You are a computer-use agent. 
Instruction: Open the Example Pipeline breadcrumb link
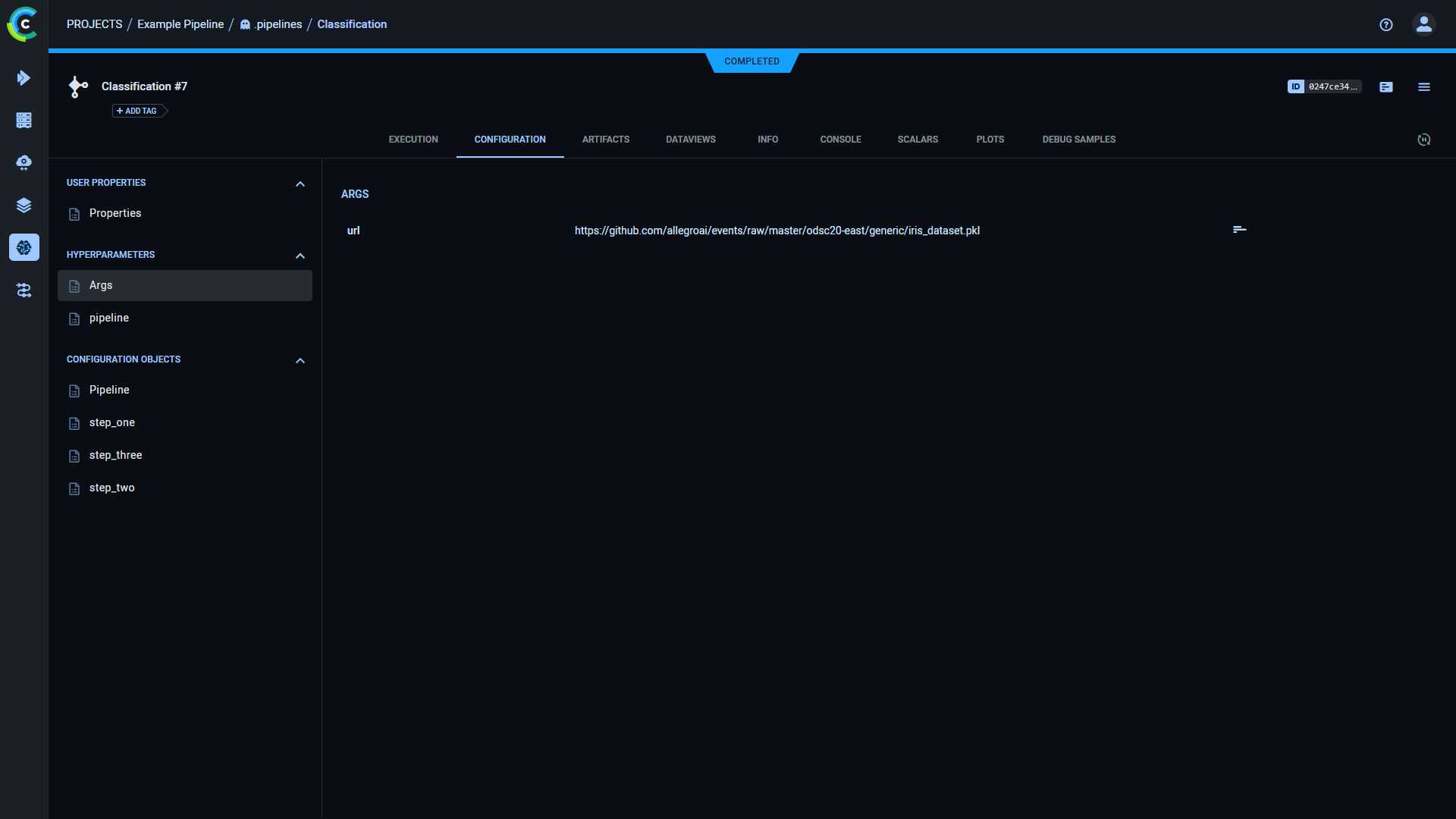point(180,24)
